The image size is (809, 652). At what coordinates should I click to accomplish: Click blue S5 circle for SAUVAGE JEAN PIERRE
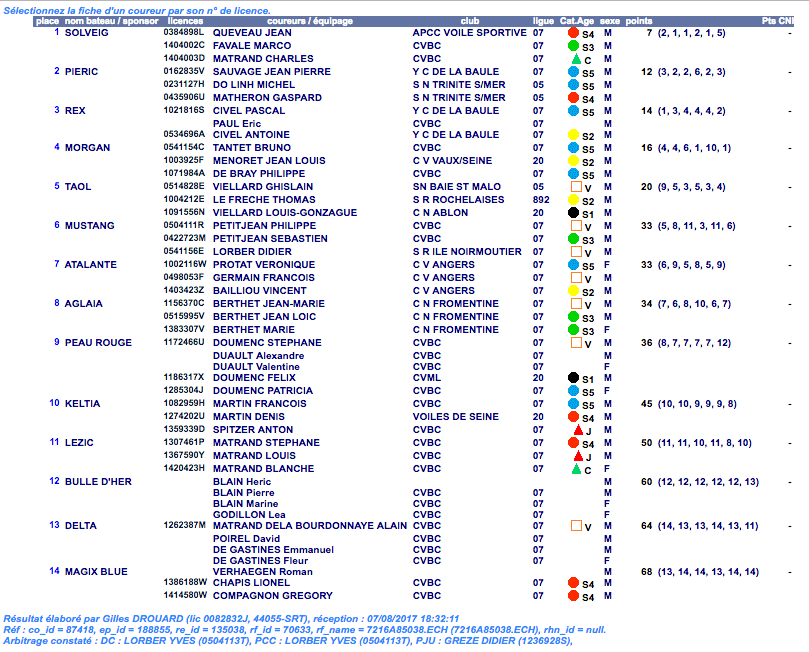click(574, 73)
